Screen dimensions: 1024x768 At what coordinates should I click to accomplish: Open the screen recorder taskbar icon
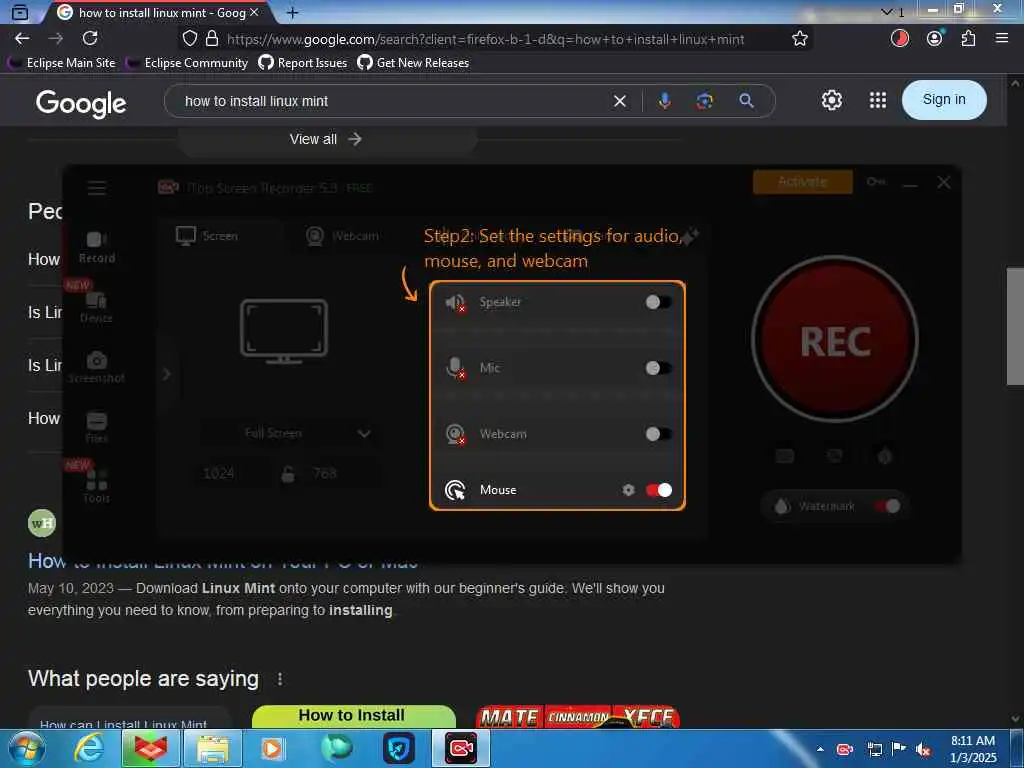(461, 748)
